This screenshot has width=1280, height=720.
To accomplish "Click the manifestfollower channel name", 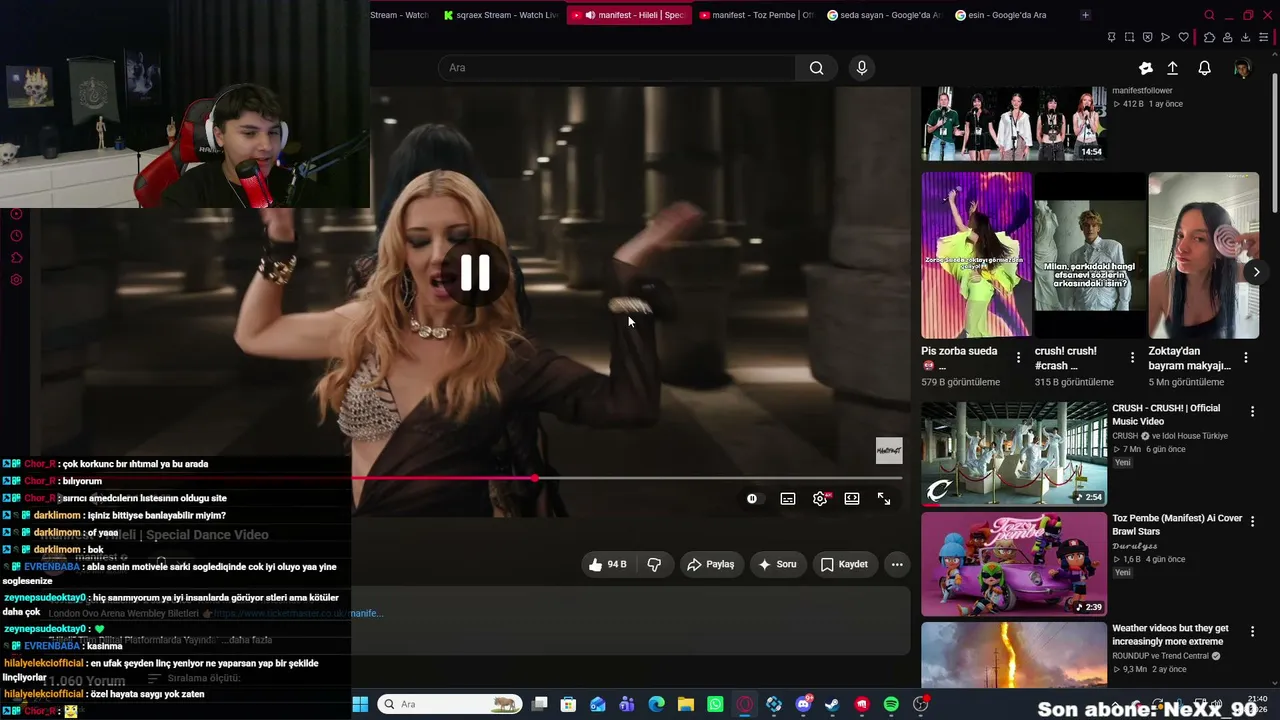I will pos(1142,90).
